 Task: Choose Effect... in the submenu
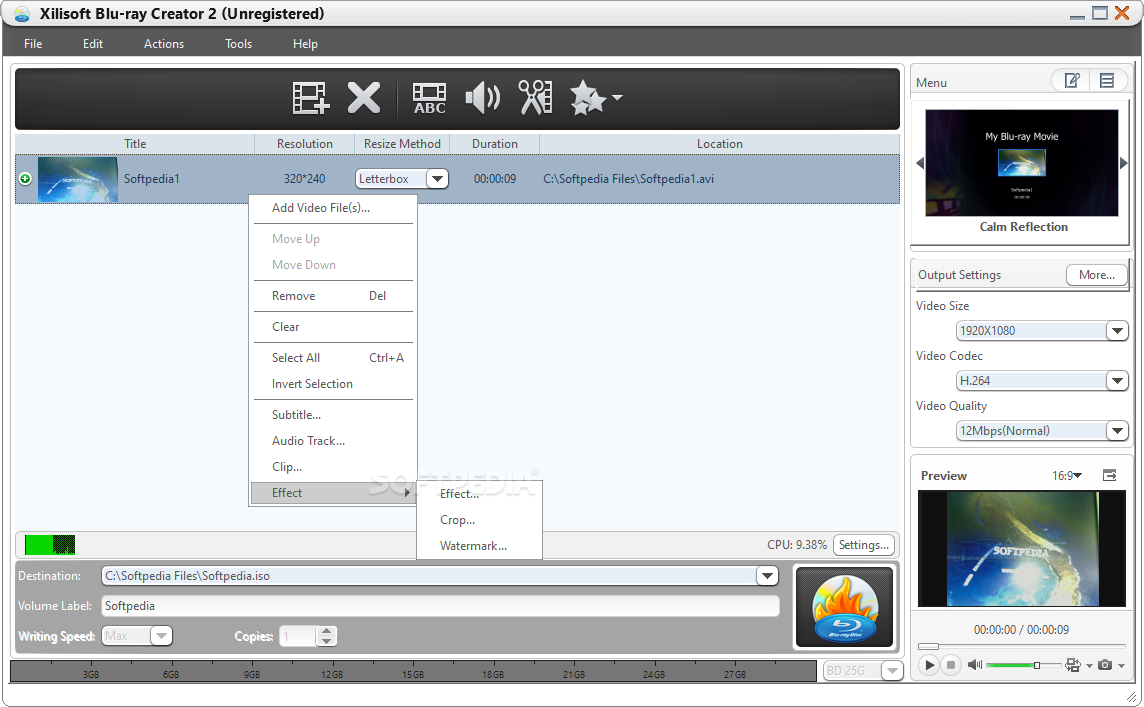479,494
